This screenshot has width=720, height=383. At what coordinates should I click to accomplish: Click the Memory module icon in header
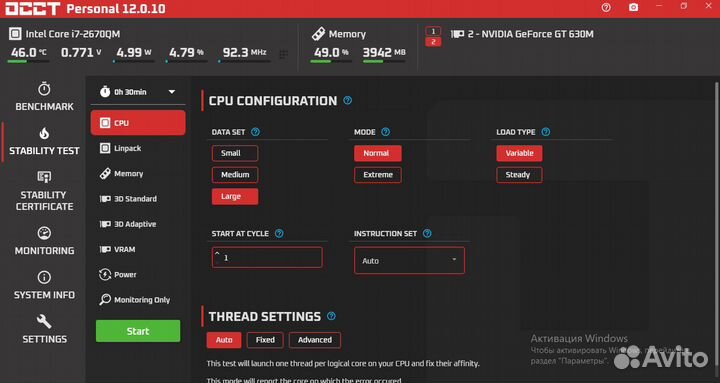click(318, 34)
